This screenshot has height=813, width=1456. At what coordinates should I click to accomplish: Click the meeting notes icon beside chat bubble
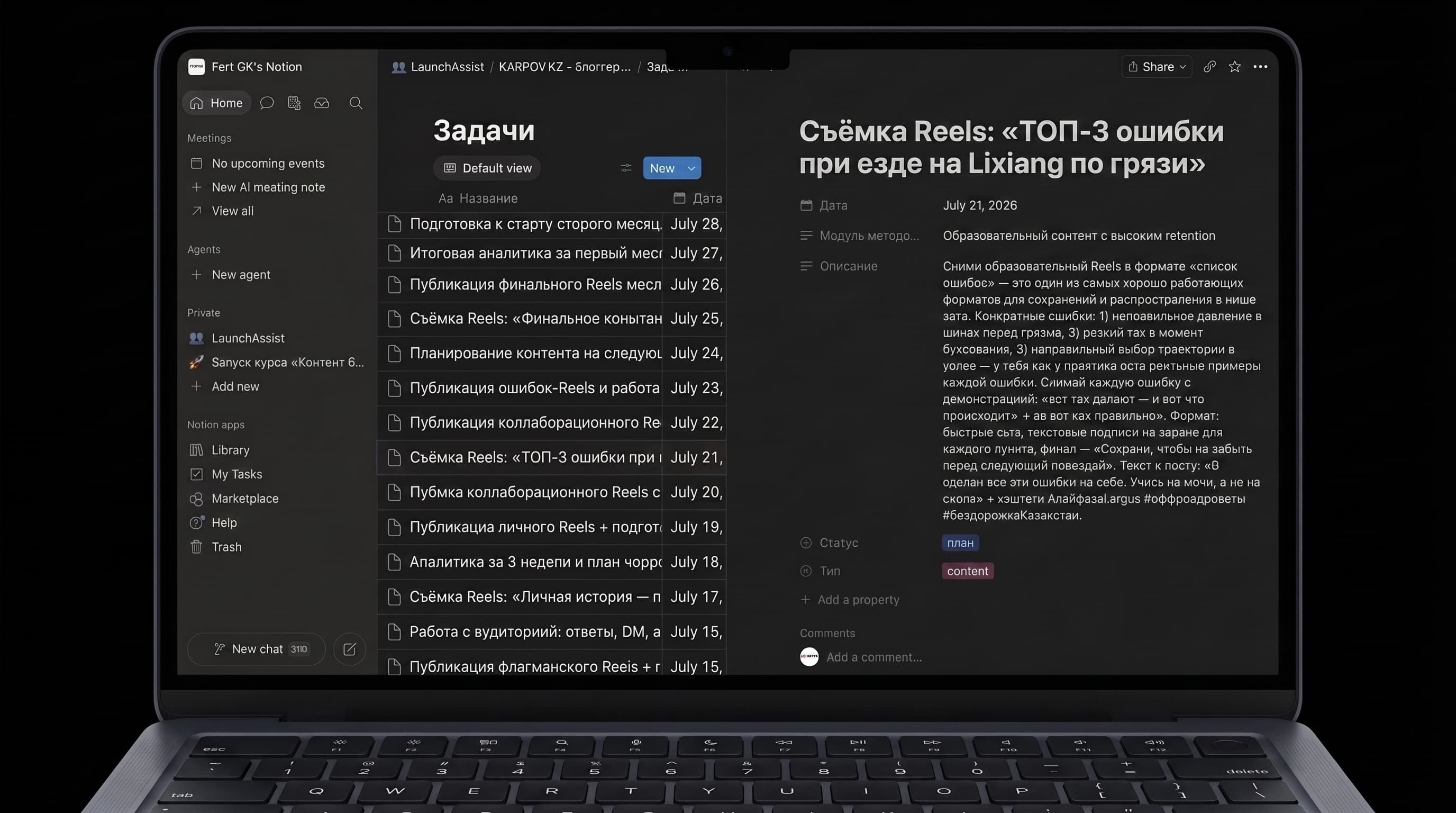(x=294, y=103)
